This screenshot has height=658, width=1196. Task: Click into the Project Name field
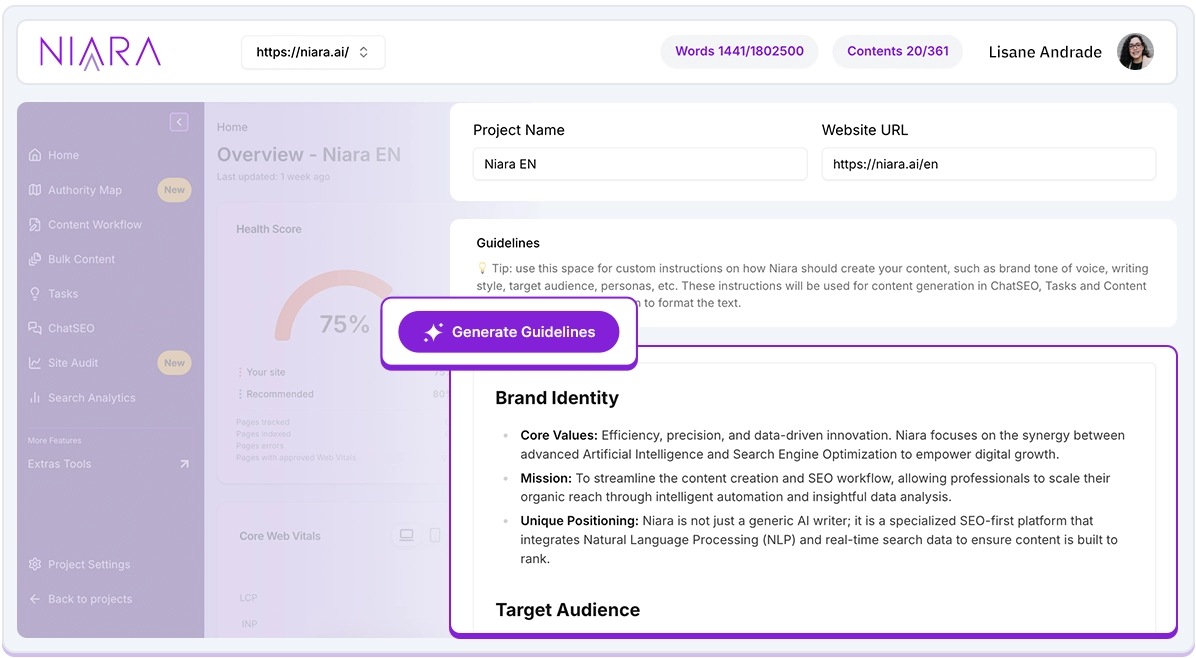[639, 164]
